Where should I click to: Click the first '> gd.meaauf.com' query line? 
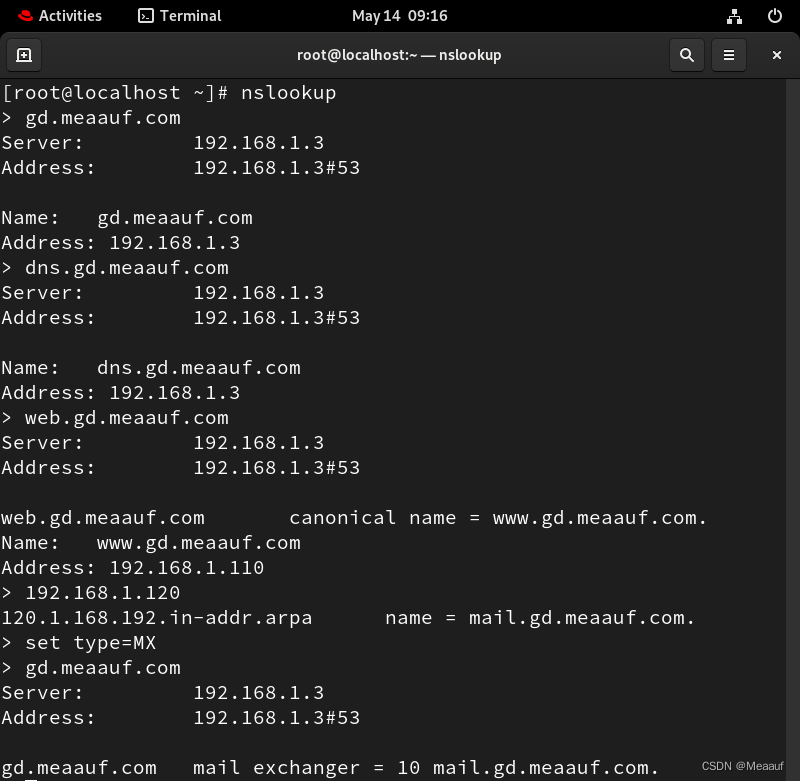pos(91,118)
